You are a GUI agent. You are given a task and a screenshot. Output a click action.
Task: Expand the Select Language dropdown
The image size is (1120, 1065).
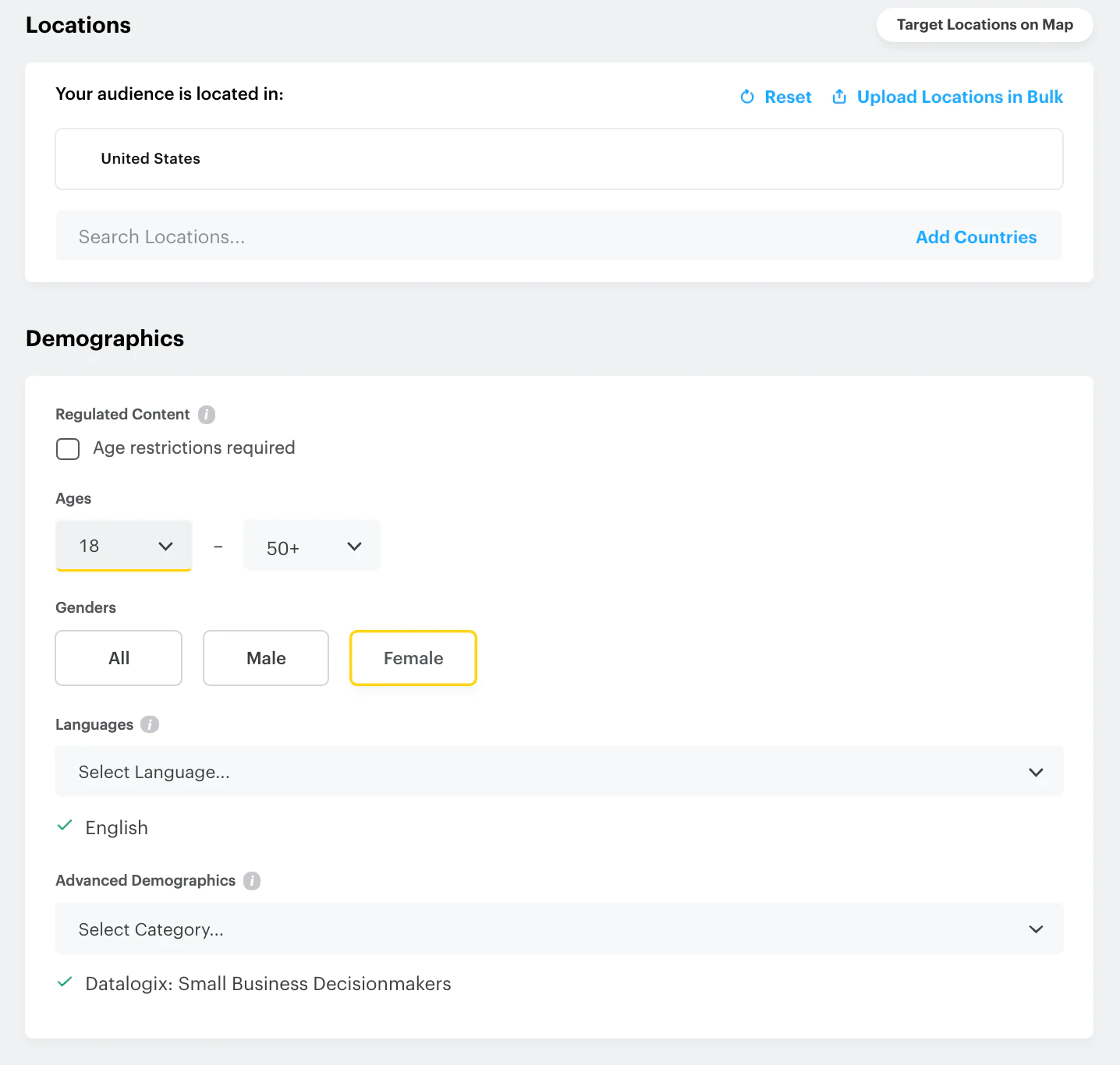pos(558,772)
